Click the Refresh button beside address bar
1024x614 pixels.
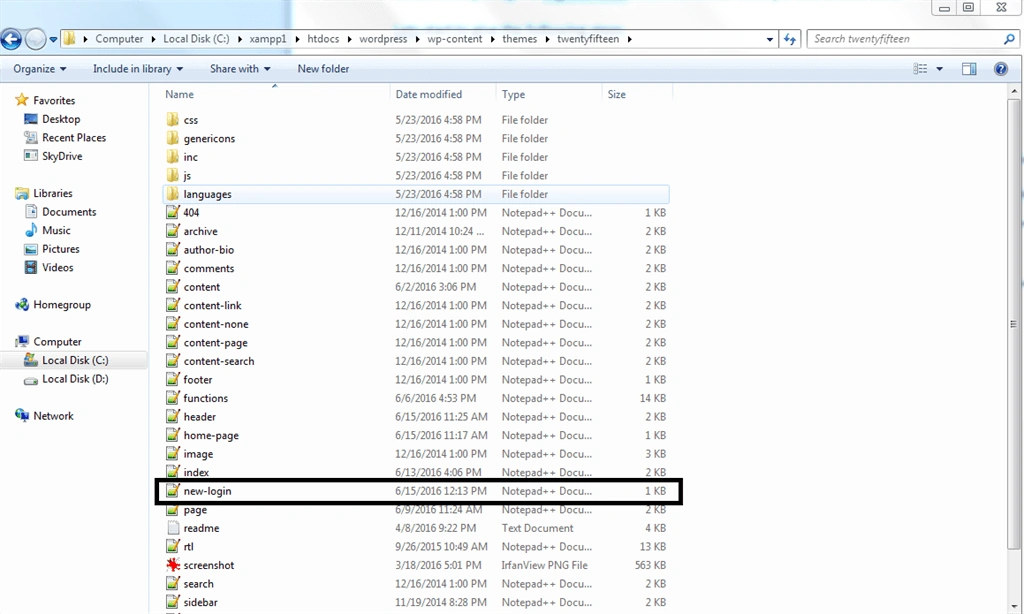click(x=790, y=39)
